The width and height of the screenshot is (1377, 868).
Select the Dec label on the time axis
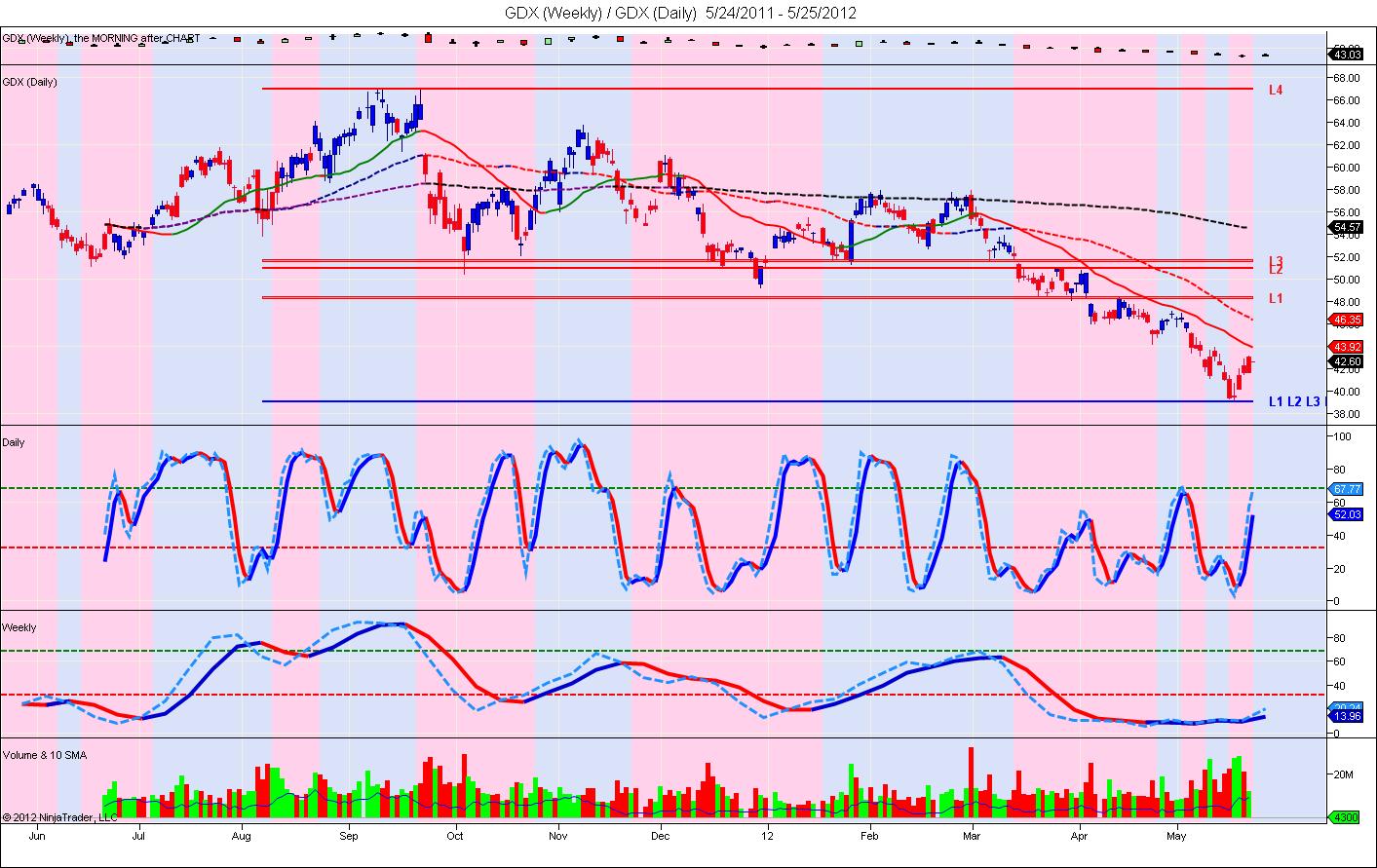[660, 836]
